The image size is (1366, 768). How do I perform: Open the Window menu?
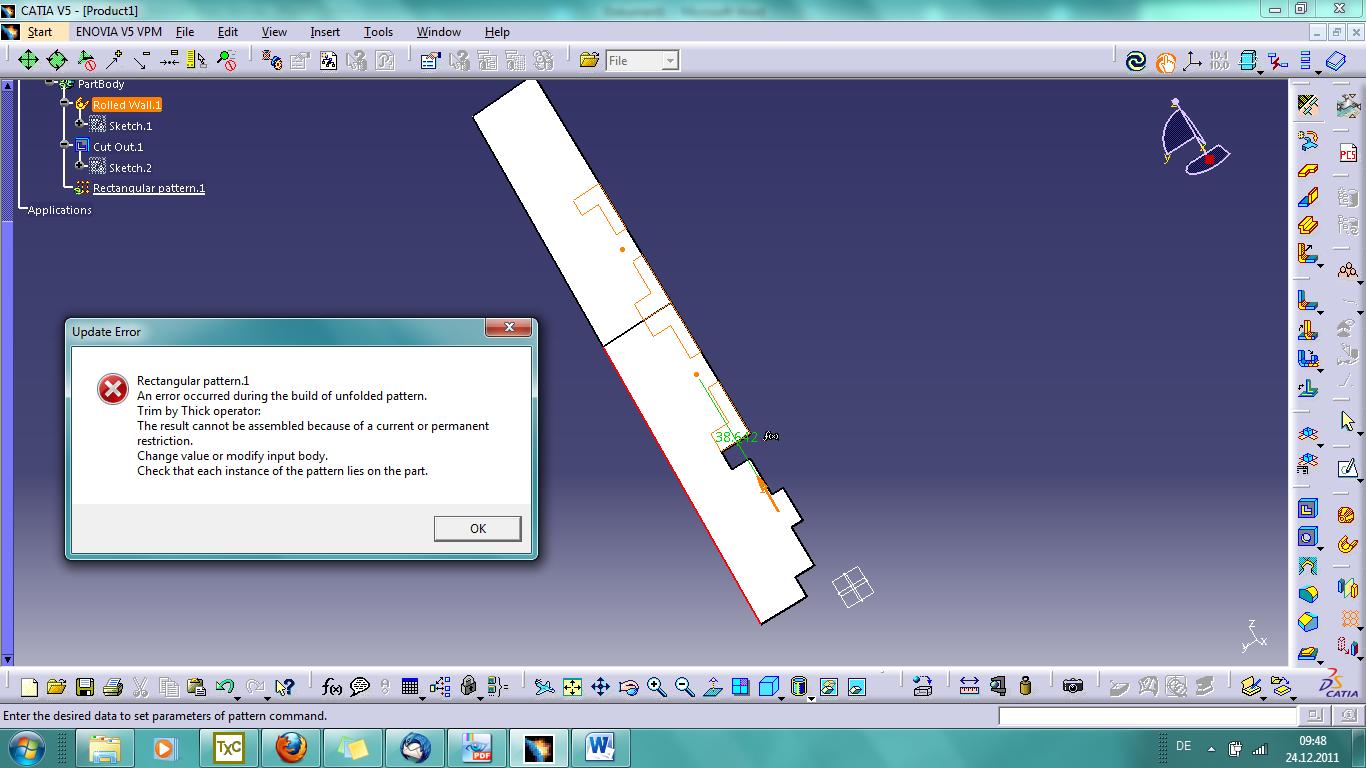(439, 32)
